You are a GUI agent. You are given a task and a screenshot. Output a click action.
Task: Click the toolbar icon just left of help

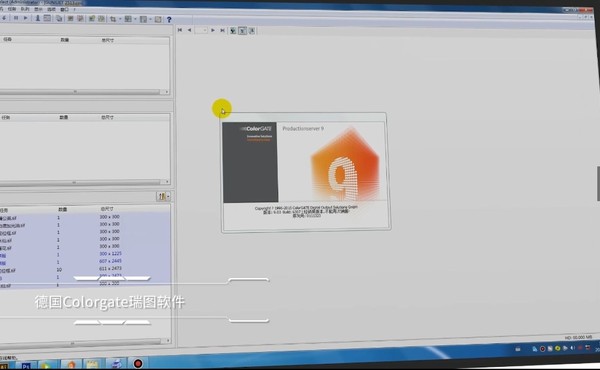pyautogui.click(x=158, y=19)
